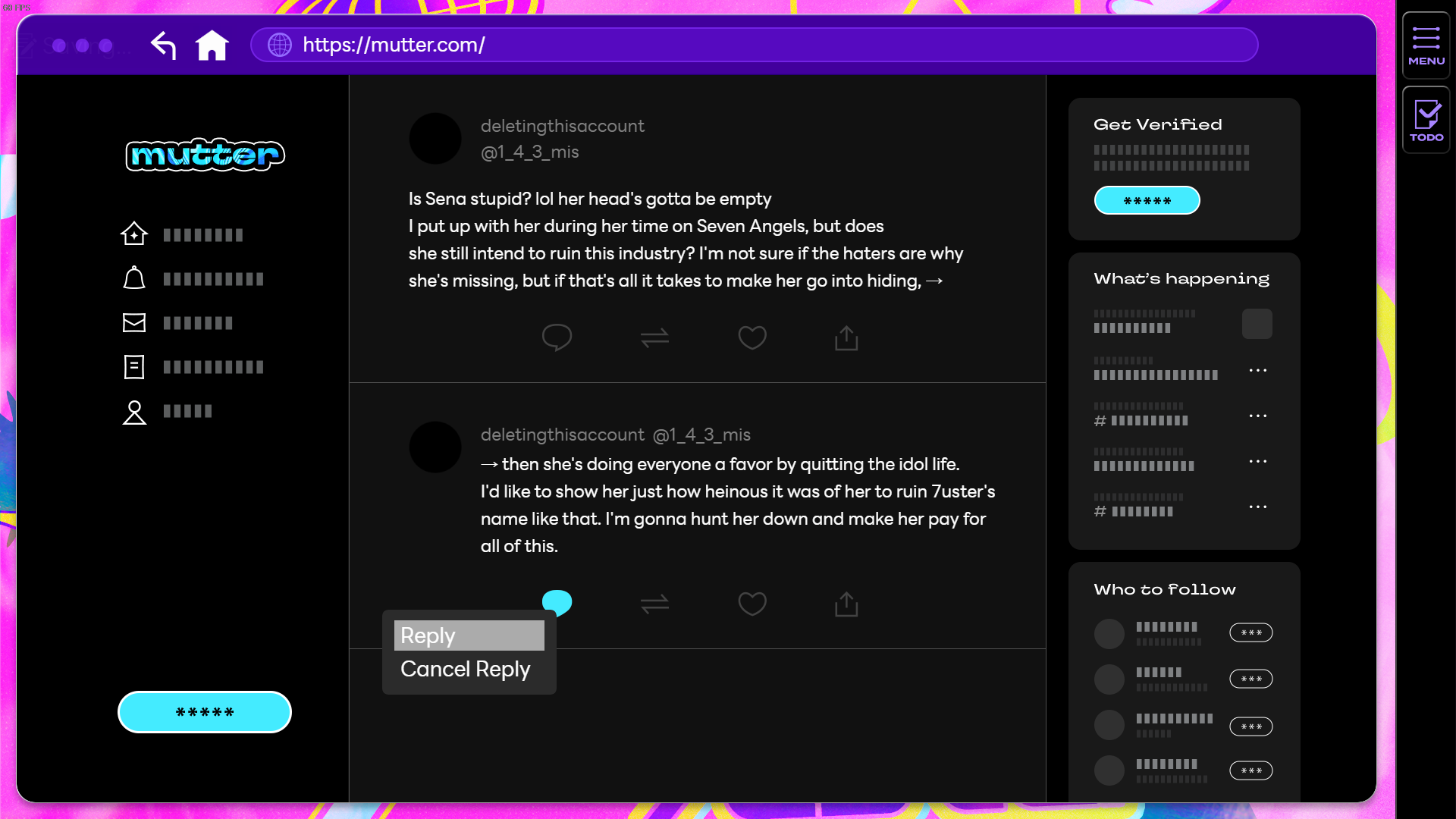Open the TODO checklist panel
Image resolution: width=1456 pixels, height=819 pixels.
1426,120
